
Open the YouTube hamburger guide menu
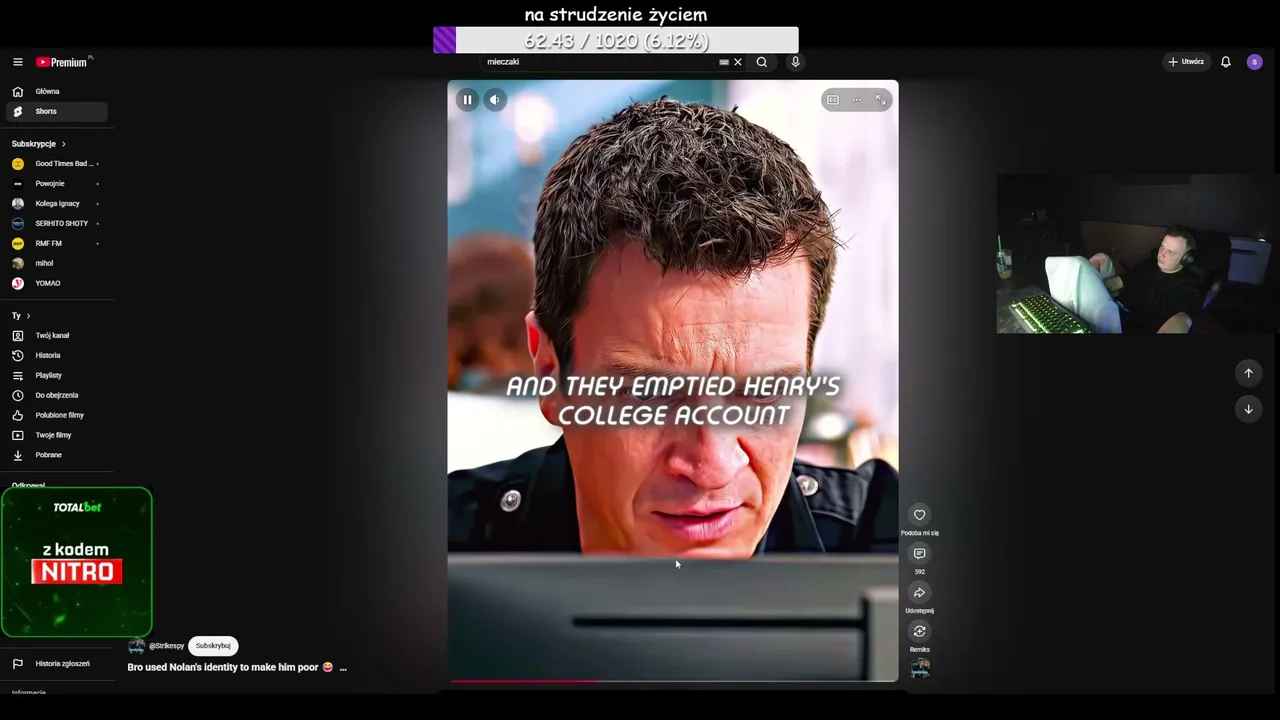pos(17,62)
